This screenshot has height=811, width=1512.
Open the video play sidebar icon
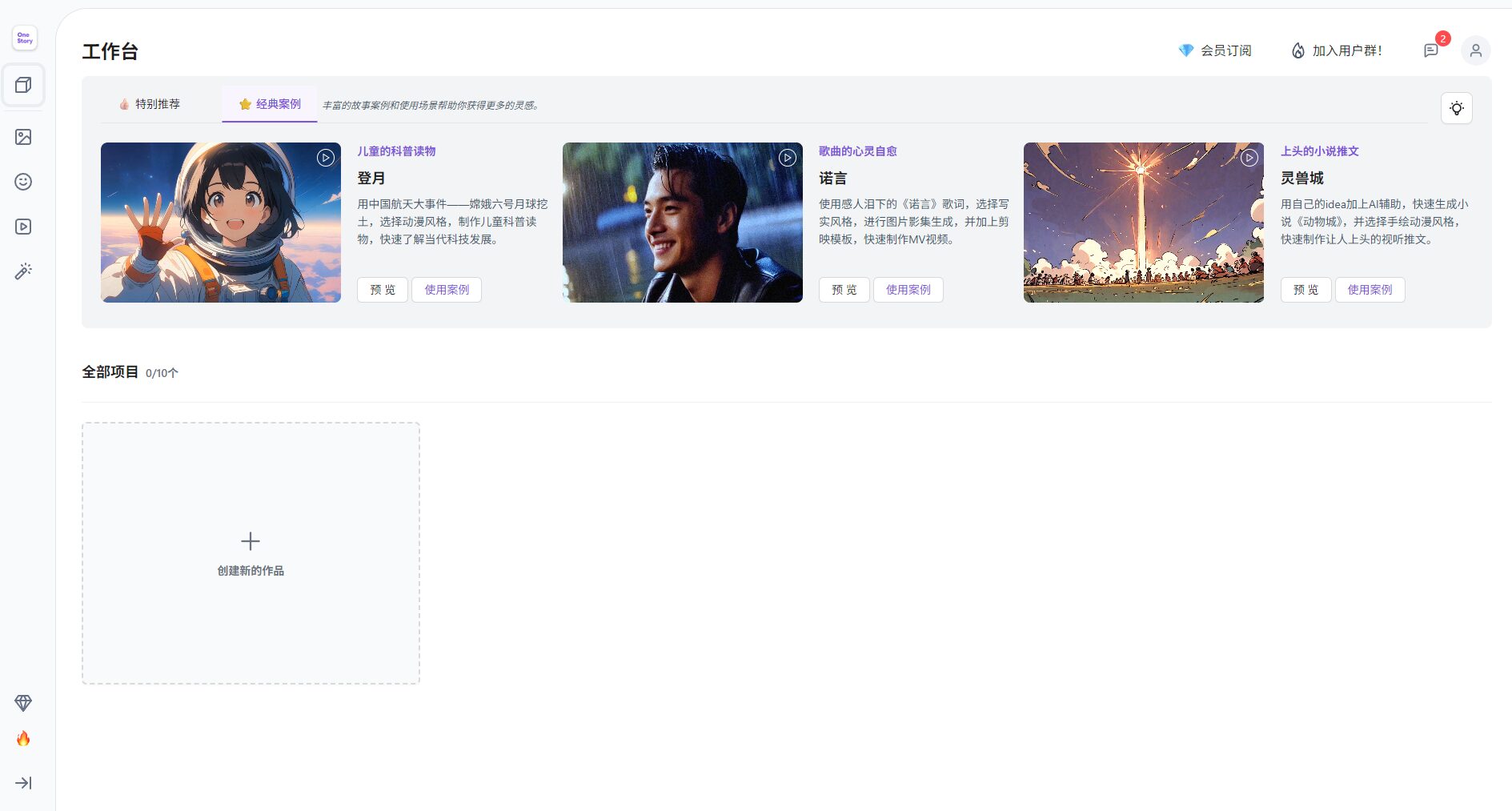coord(23,227)
